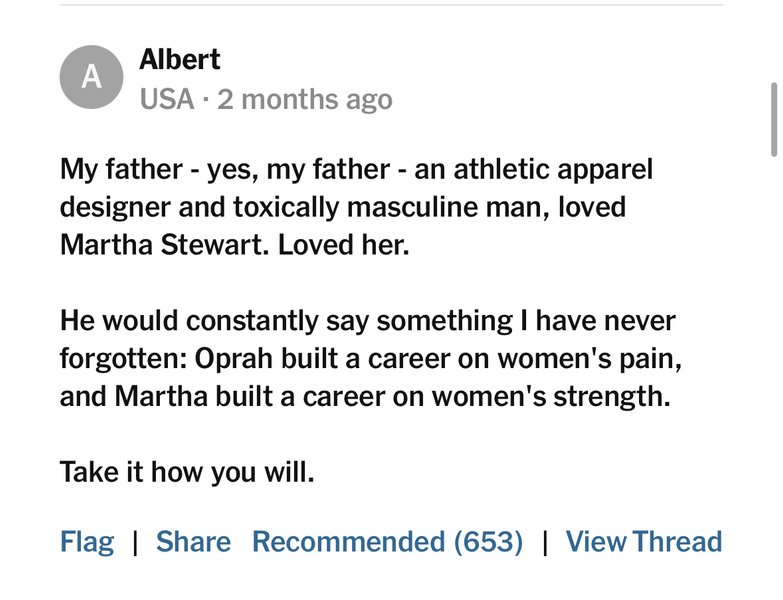Click the words My father at start
Viewport: 783px width, 600px height.
(x=121, y=169)
